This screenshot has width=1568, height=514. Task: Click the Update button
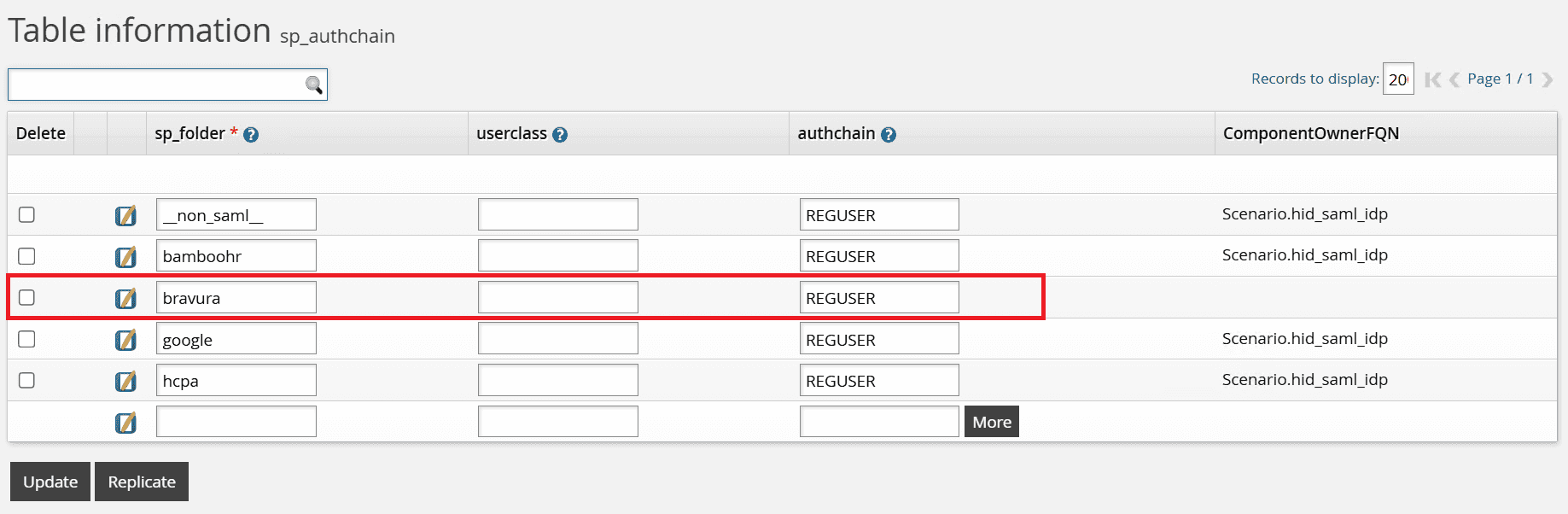click(50, 482)
